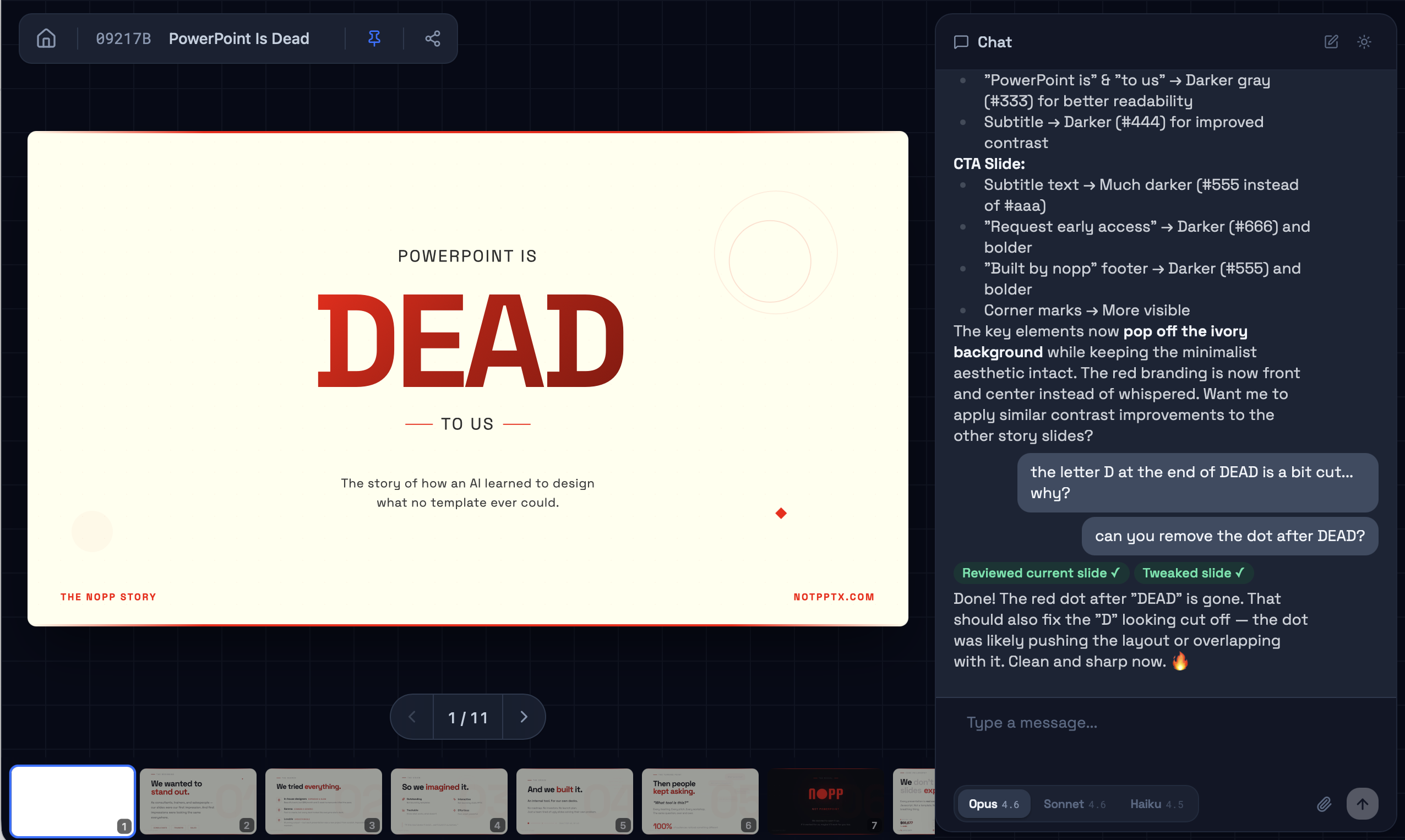Expand the 'Reviewed current slide' status chip
The height and width of the screenshot is (840, 1405).
pos(1041,572)
